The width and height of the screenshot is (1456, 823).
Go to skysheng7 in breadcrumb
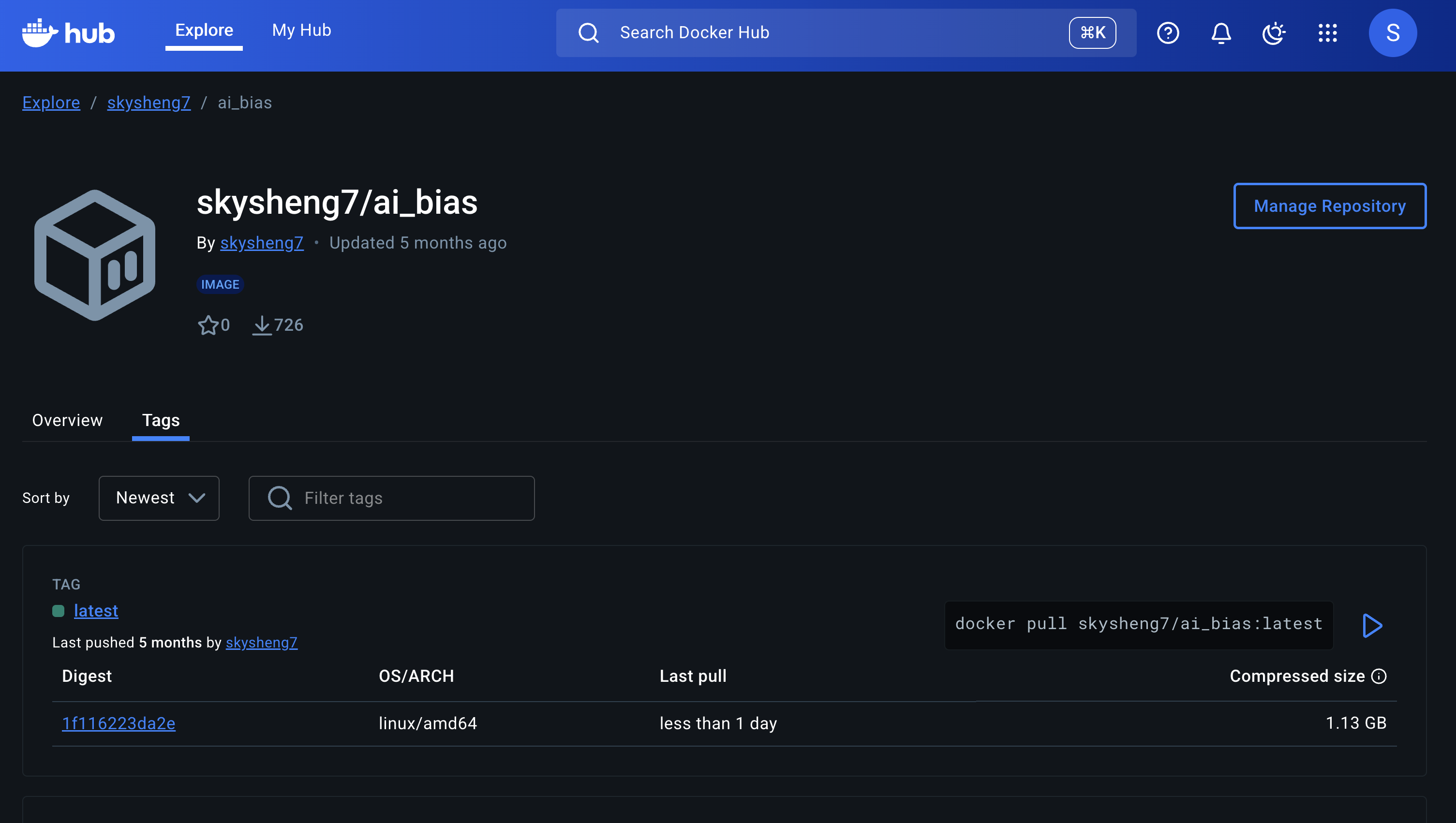click(x=149, y=103)
